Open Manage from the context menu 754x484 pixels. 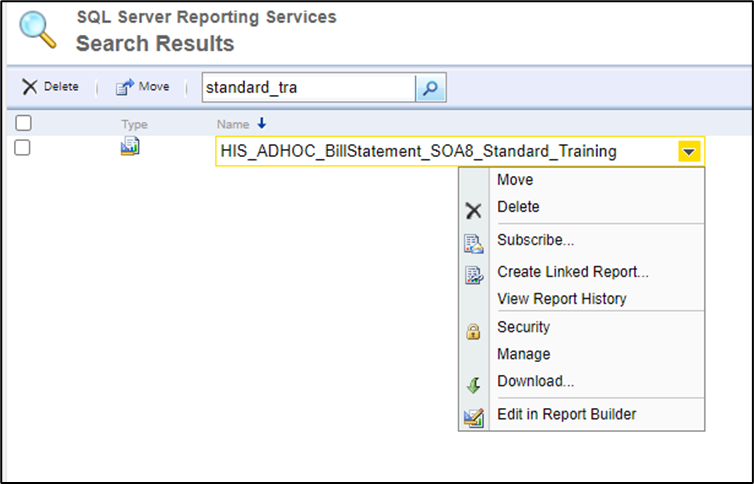(x=523, y=354)
